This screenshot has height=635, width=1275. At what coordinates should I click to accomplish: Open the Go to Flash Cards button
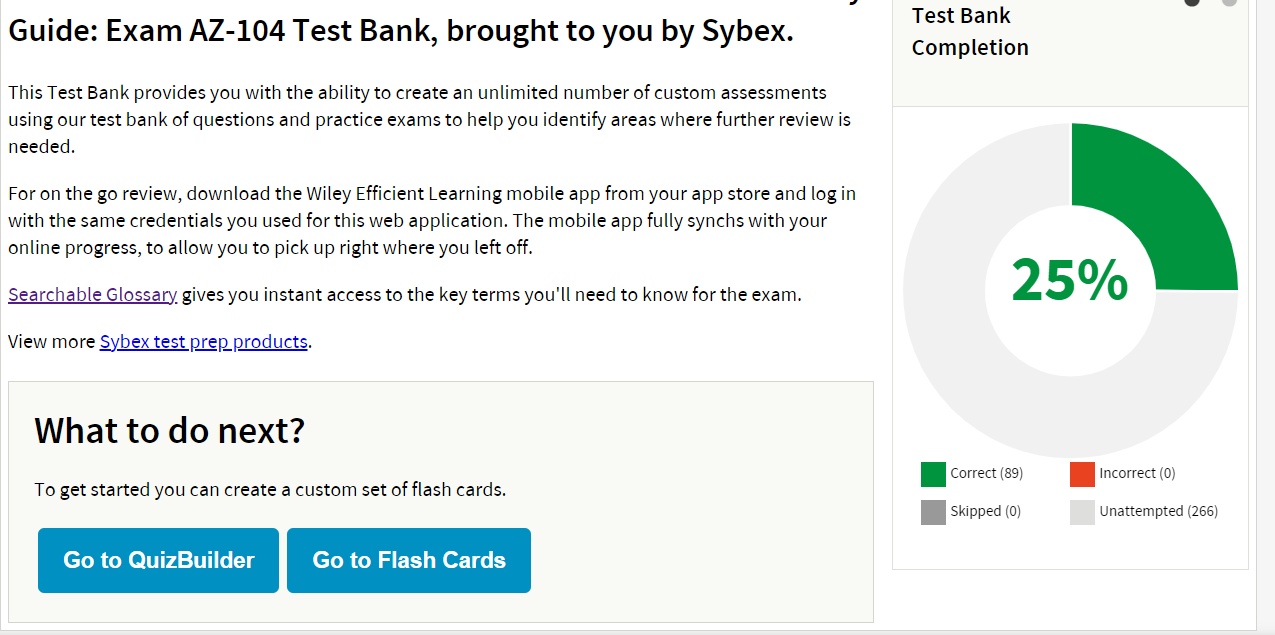click(409, 560)
